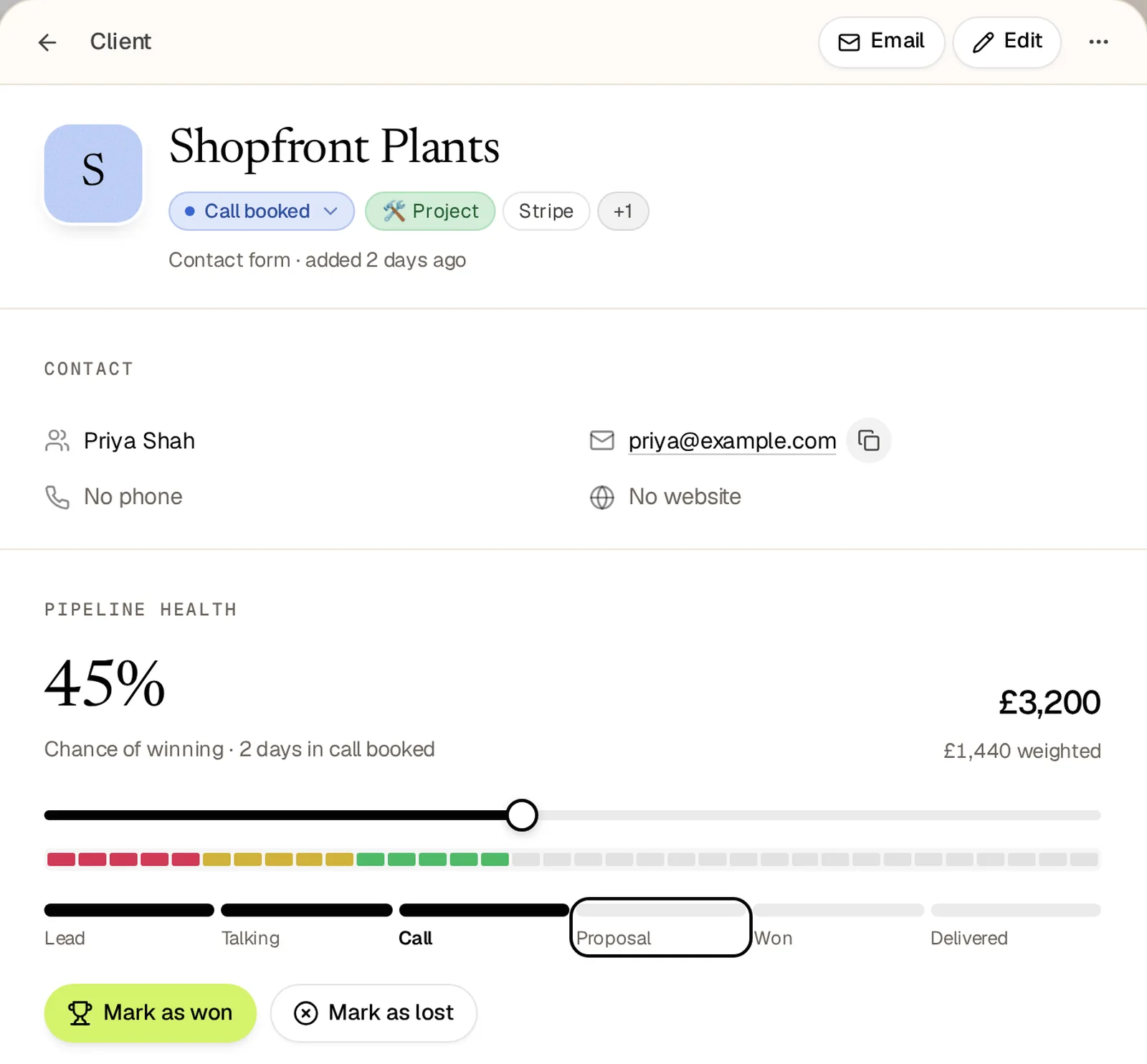The width and height of the screenshot is (1147, 1064).
Task: Click the globe icon next to No website
Action: pos(602,497)
